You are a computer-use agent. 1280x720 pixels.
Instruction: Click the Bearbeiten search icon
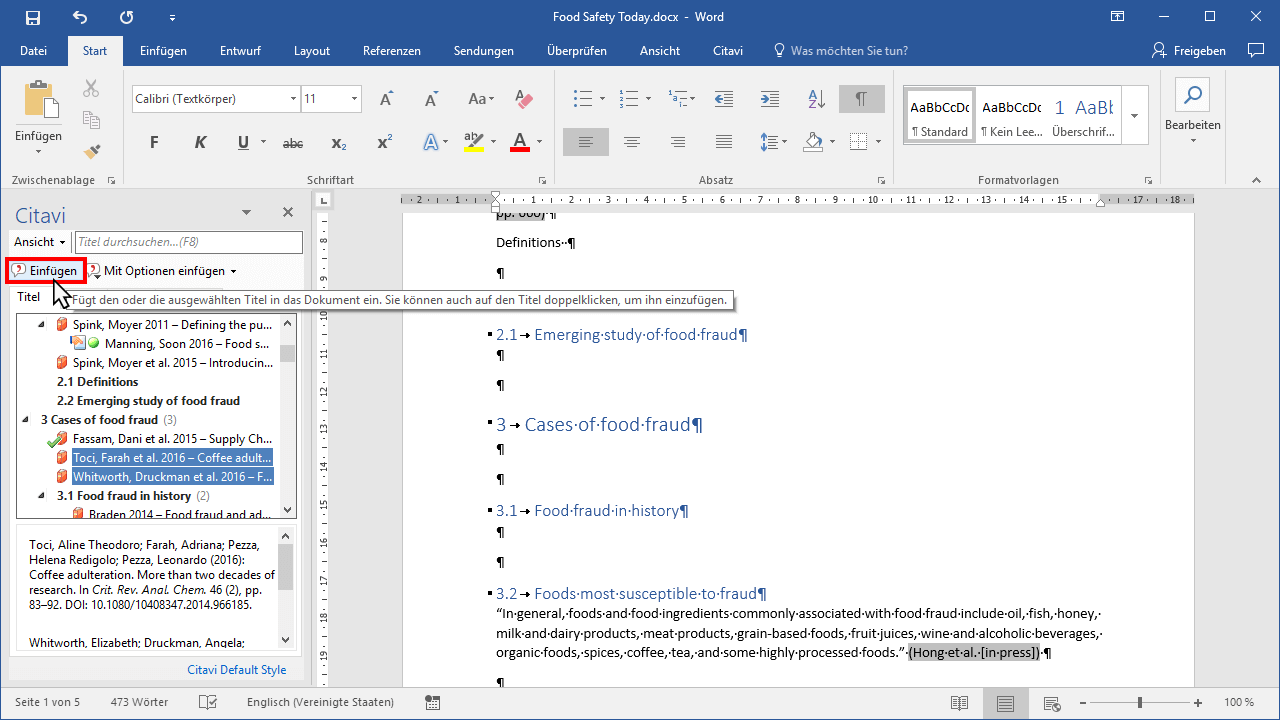tap(1192, 96)
